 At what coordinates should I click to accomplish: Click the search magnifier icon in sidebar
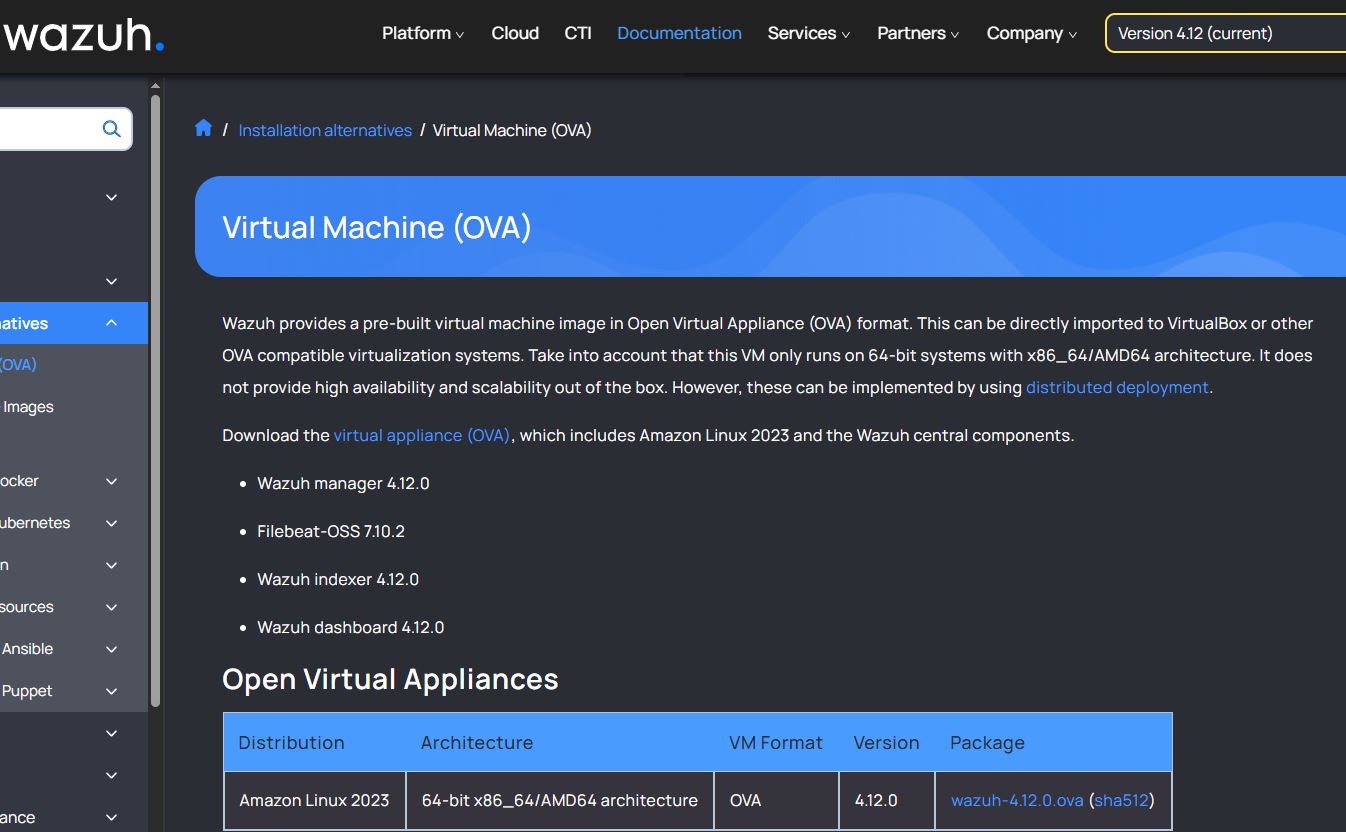111,129
